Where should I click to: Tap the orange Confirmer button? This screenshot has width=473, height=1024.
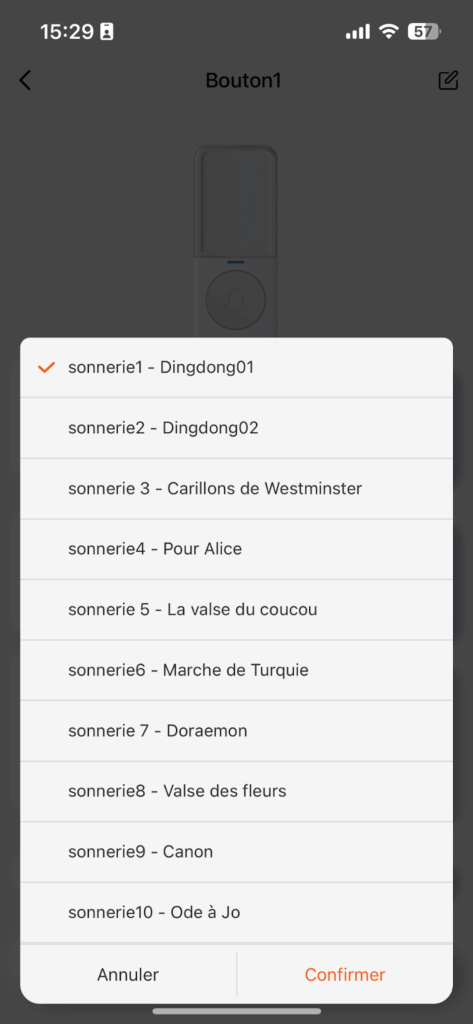(x=345, y=974)
